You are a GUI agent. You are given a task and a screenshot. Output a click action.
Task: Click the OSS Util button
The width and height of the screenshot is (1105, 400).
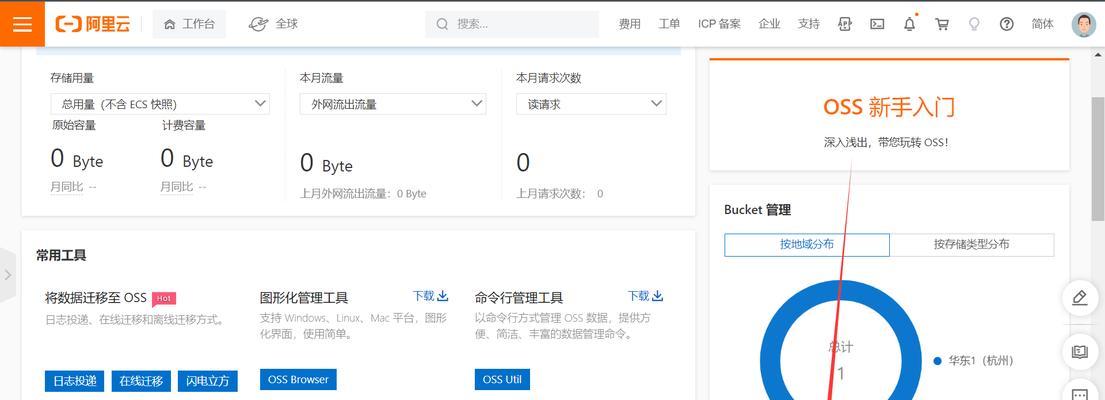(502, 380)
